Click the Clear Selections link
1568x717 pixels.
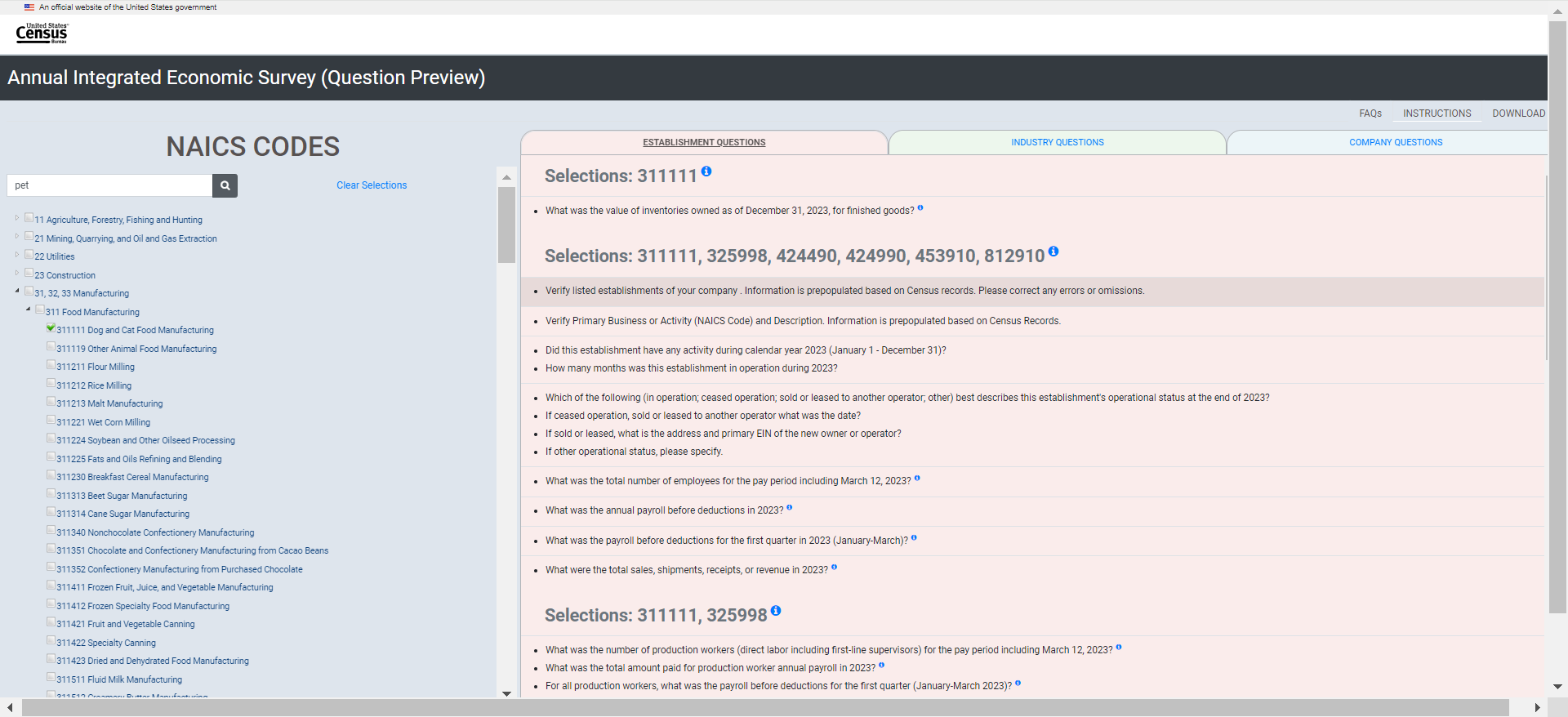tap(372, 185)
